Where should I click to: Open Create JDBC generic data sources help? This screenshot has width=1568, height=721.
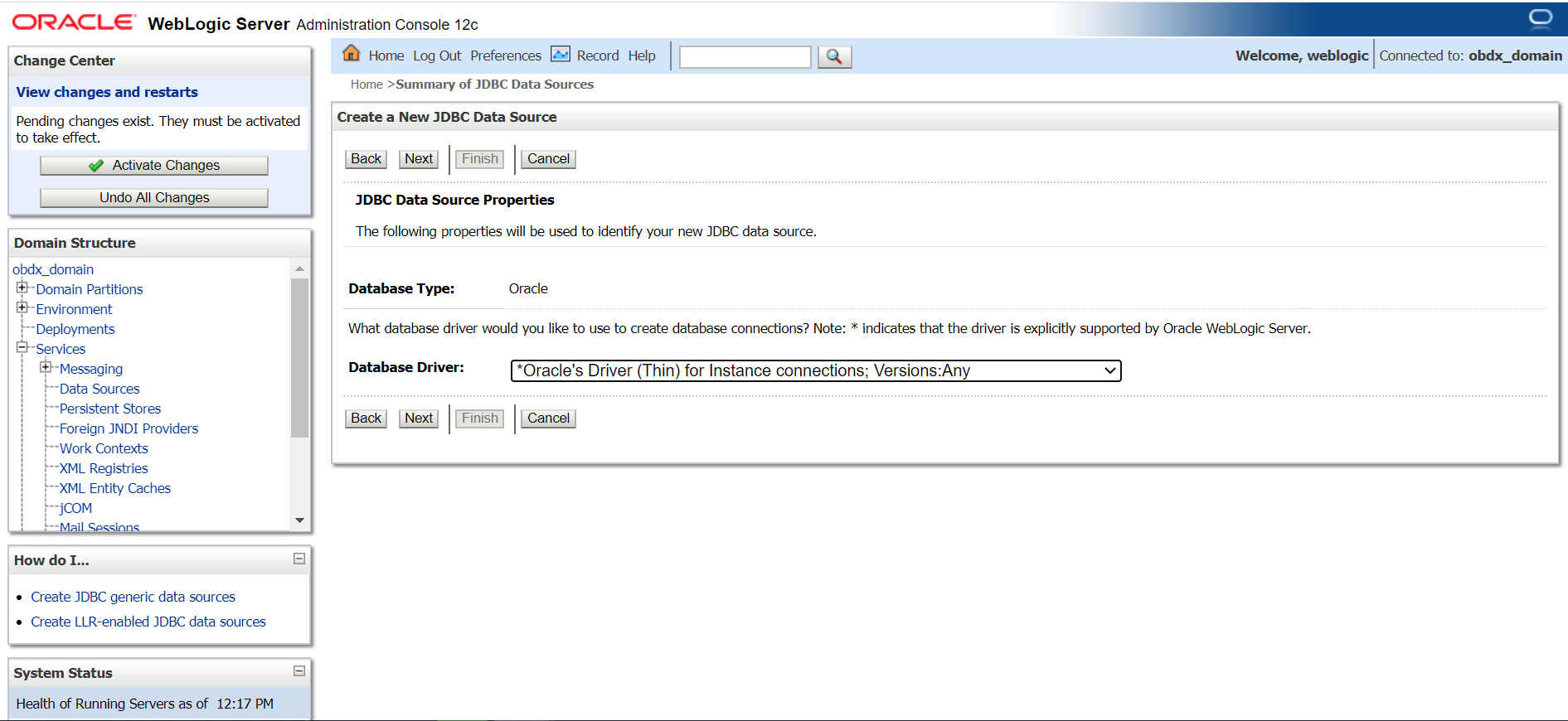(x=133, y=597)
